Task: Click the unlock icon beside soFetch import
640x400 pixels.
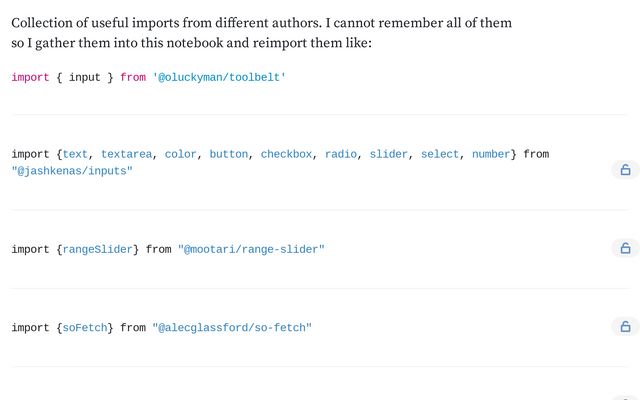Action: 625,327
